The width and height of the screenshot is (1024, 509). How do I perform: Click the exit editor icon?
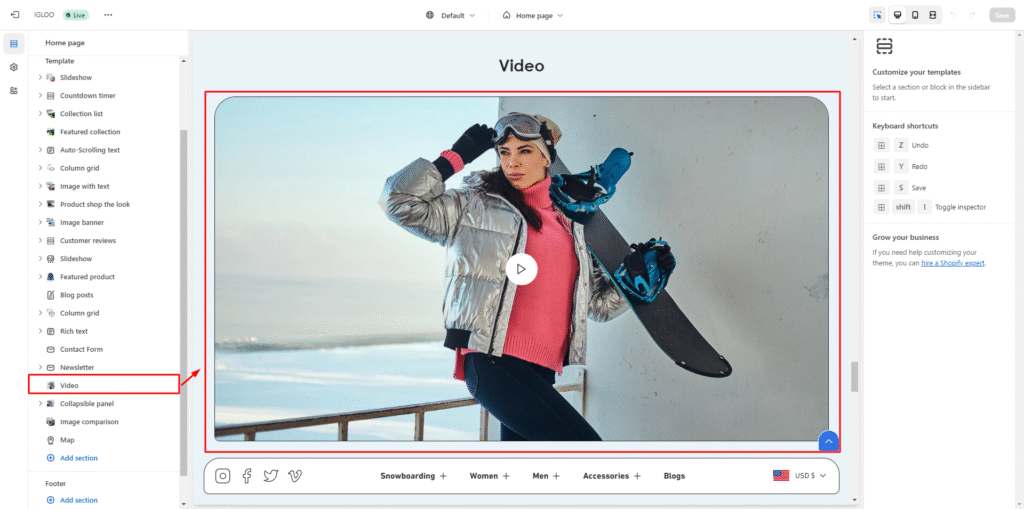pyautogui.click(x=14, y=15)
